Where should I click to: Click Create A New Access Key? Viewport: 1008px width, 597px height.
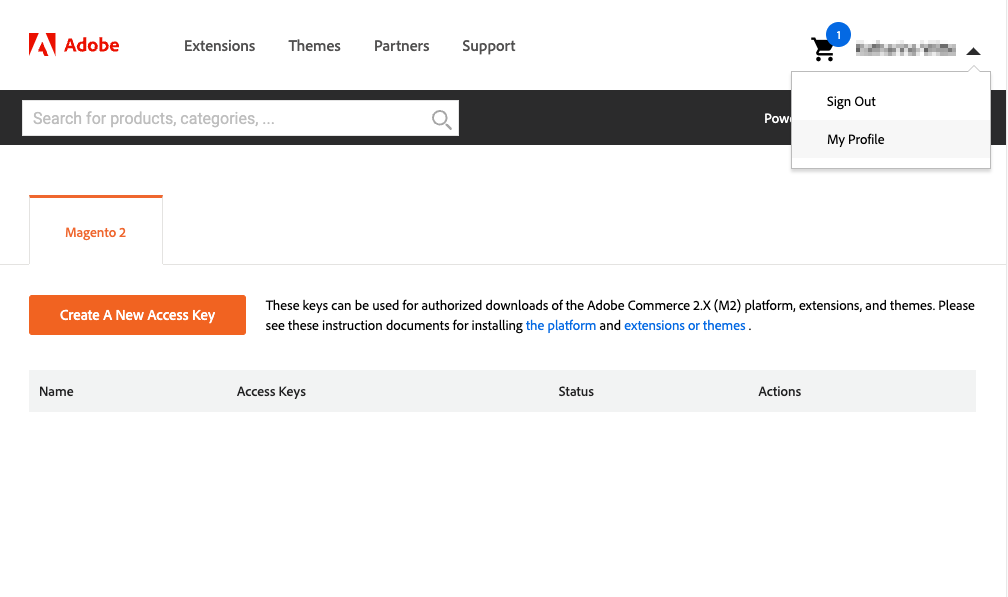point(138,315)
